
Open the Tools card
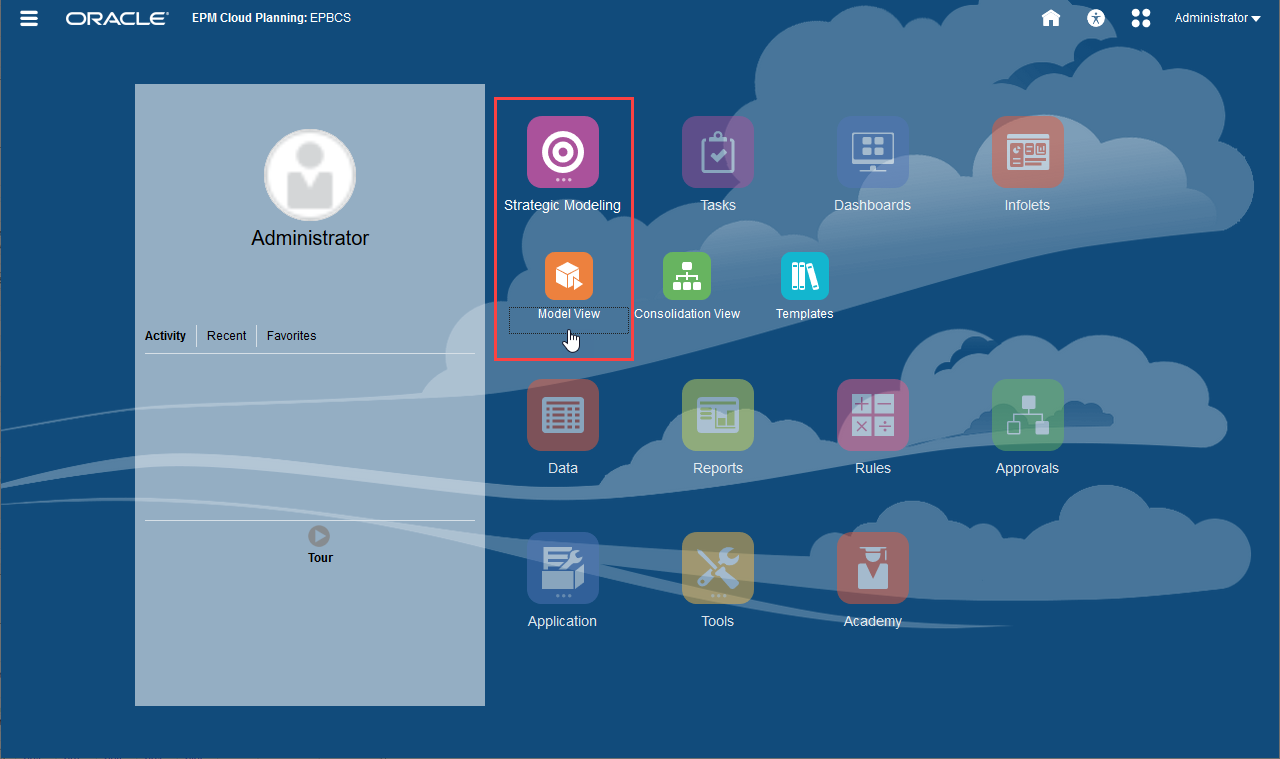717,568
